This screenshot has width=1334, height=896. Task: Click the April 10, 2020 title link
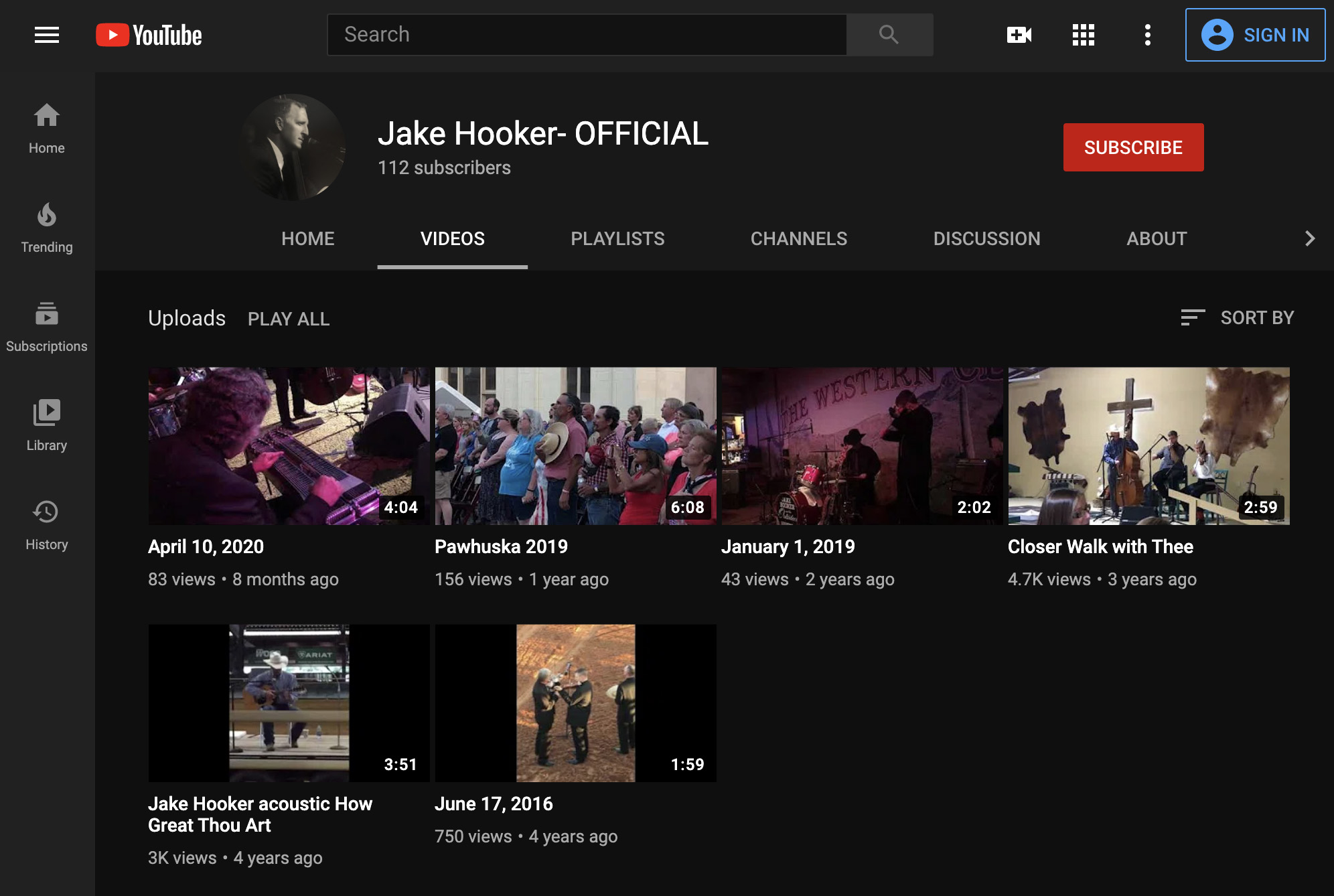(206, 546)
